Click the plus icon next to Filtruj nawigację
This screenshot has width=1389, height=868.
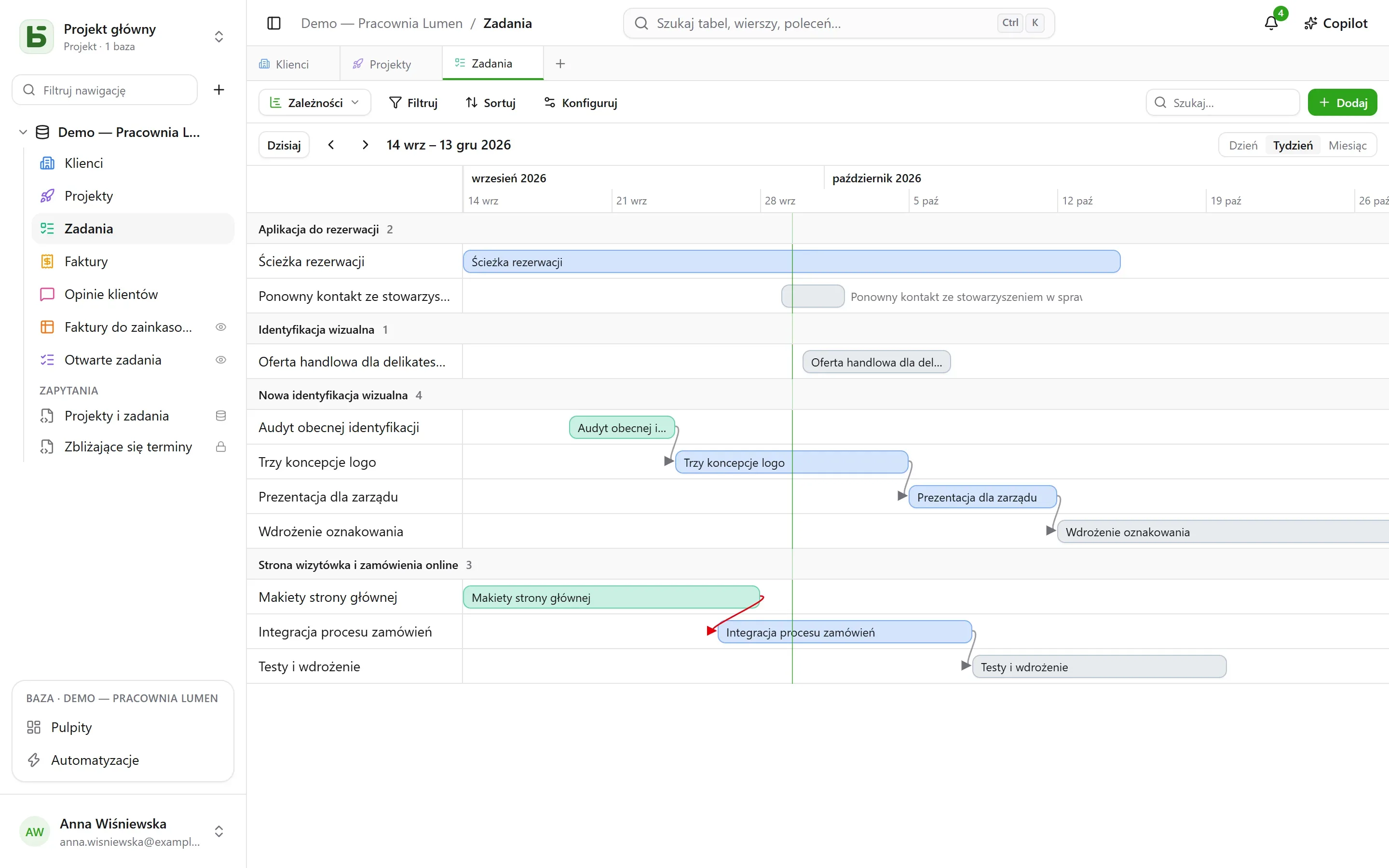pos(218,90)
